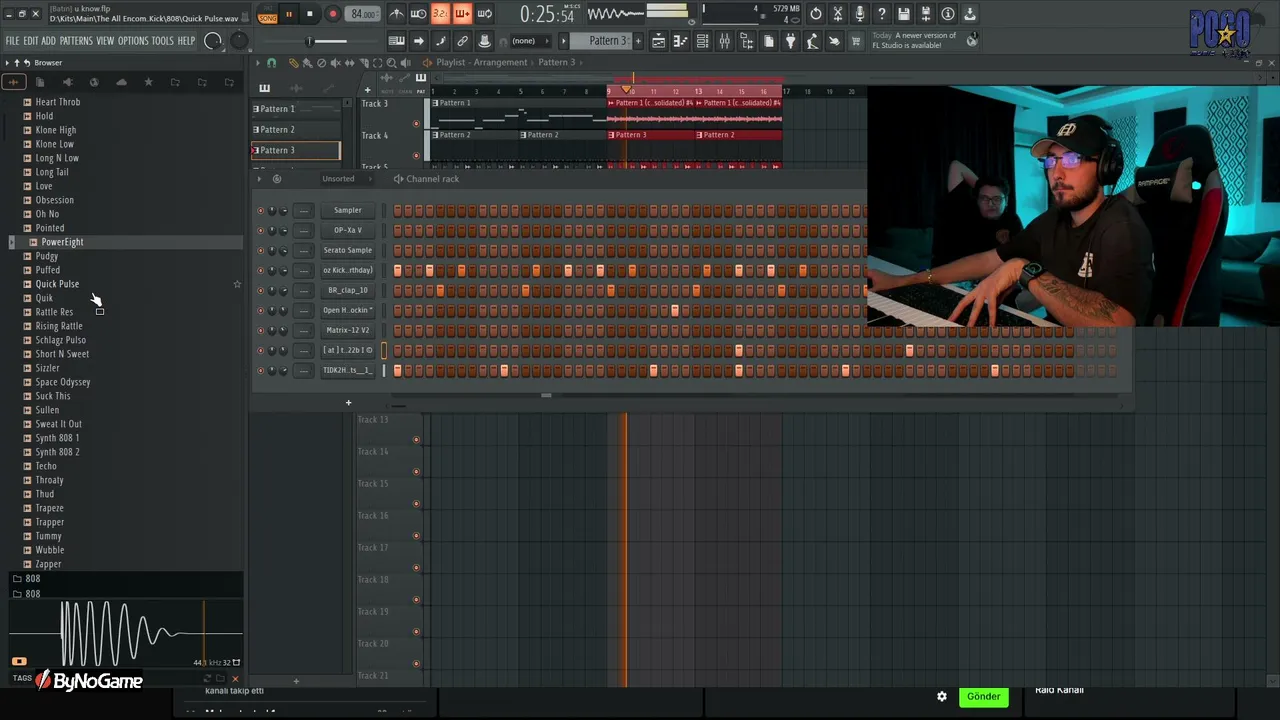Select the playlist Mute tool
Screen dimensions: 1280x720
point(335,62)
